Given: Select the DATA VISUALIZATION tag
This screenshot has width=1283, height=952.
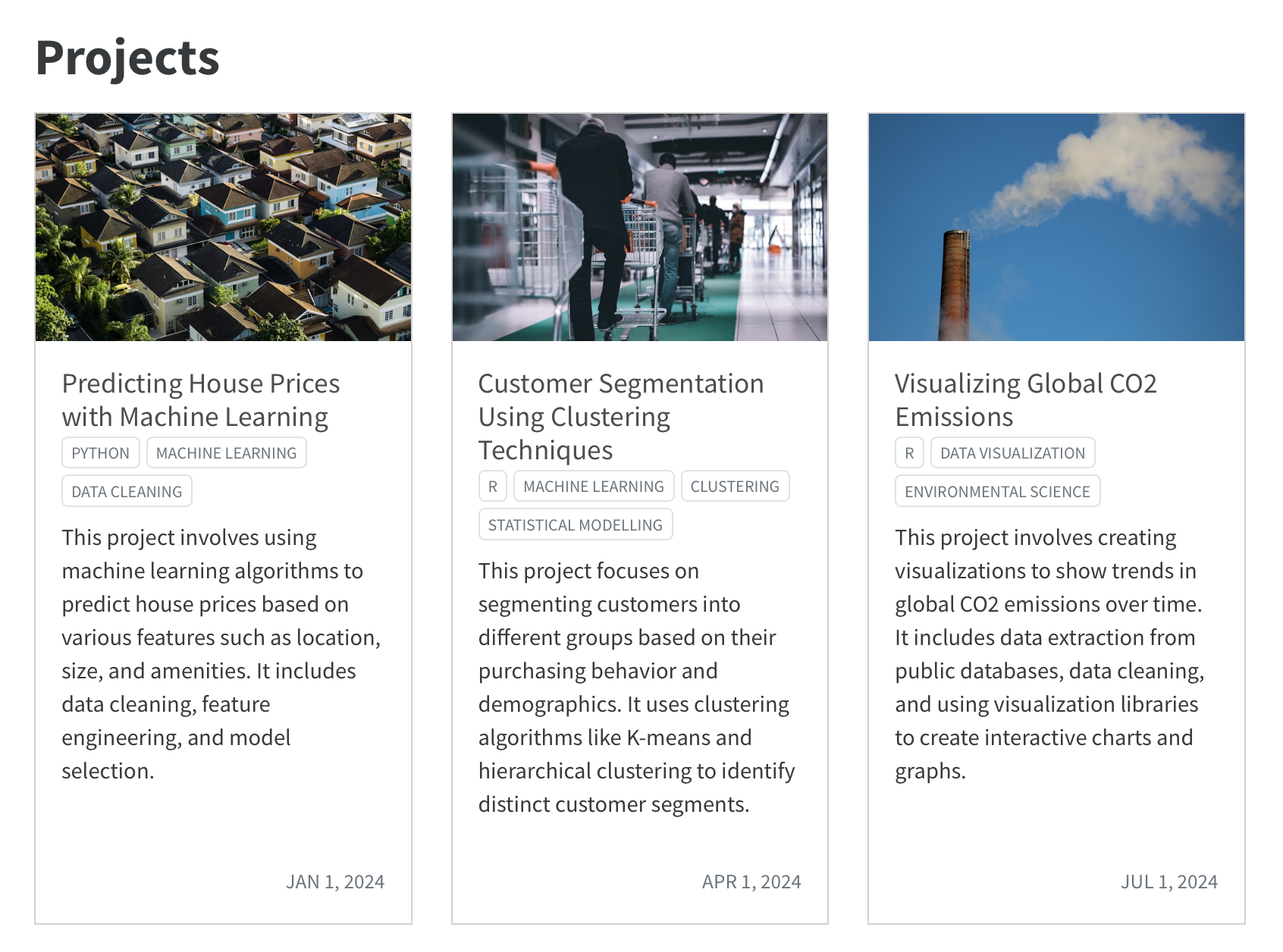Looking at the screenshot, I should click(1012, 453).
